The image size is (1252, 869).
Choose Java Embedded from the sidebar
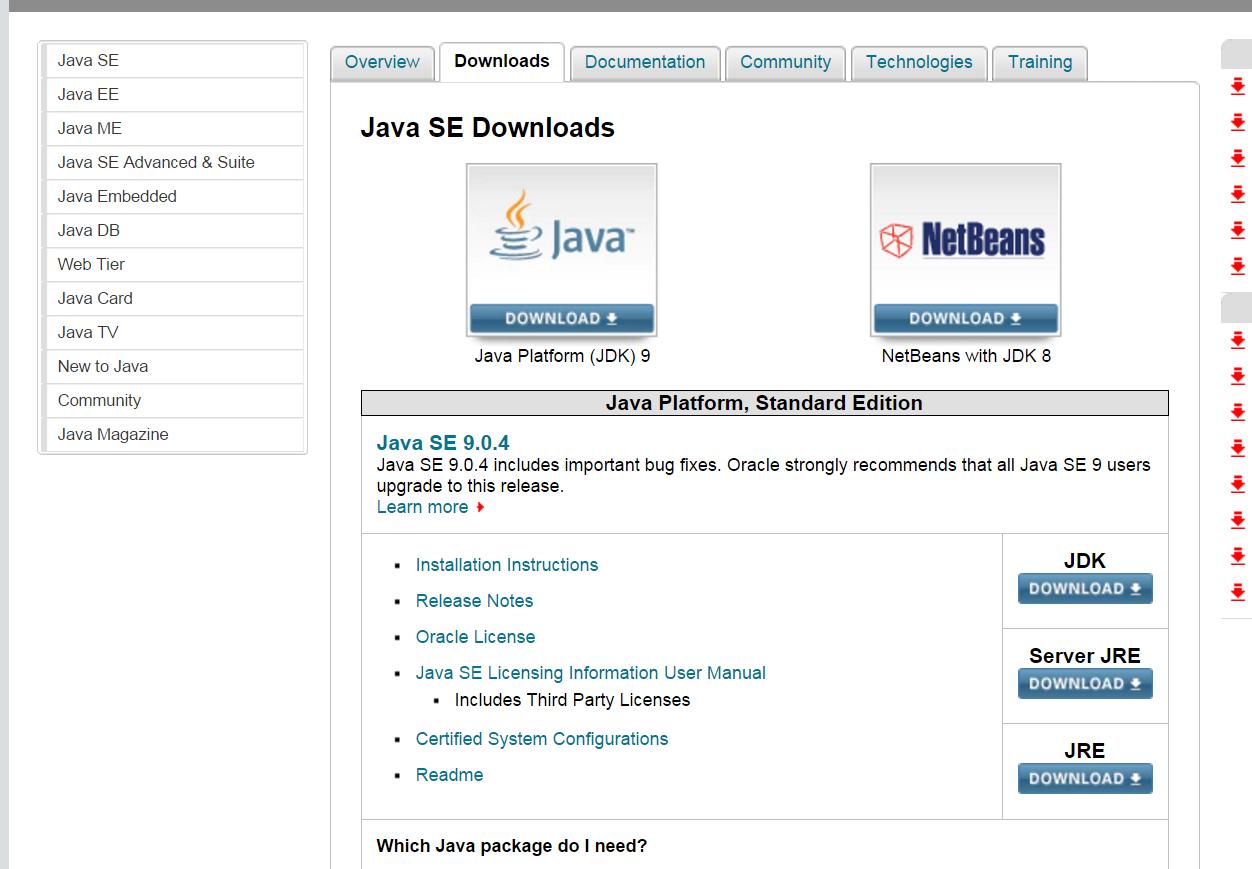pyautogui.click(x=117, y=196)
